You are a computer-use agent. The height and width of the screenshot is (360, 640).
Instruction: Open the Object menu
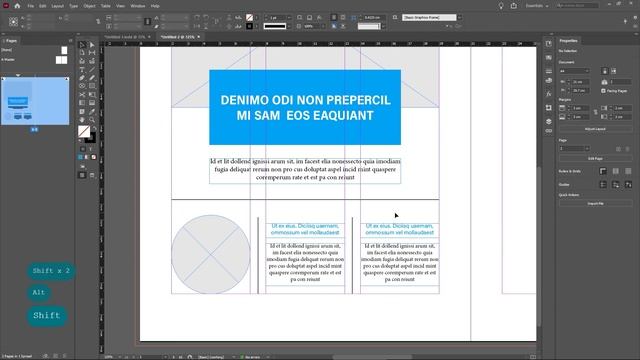click(x=89, y=6)
